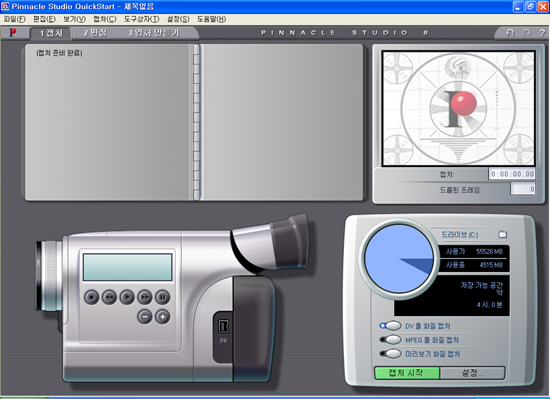The width and height of the screenshot is (550, 399).
Task: Click the Pinnacle red P logo icon
Action: (13, 33)
